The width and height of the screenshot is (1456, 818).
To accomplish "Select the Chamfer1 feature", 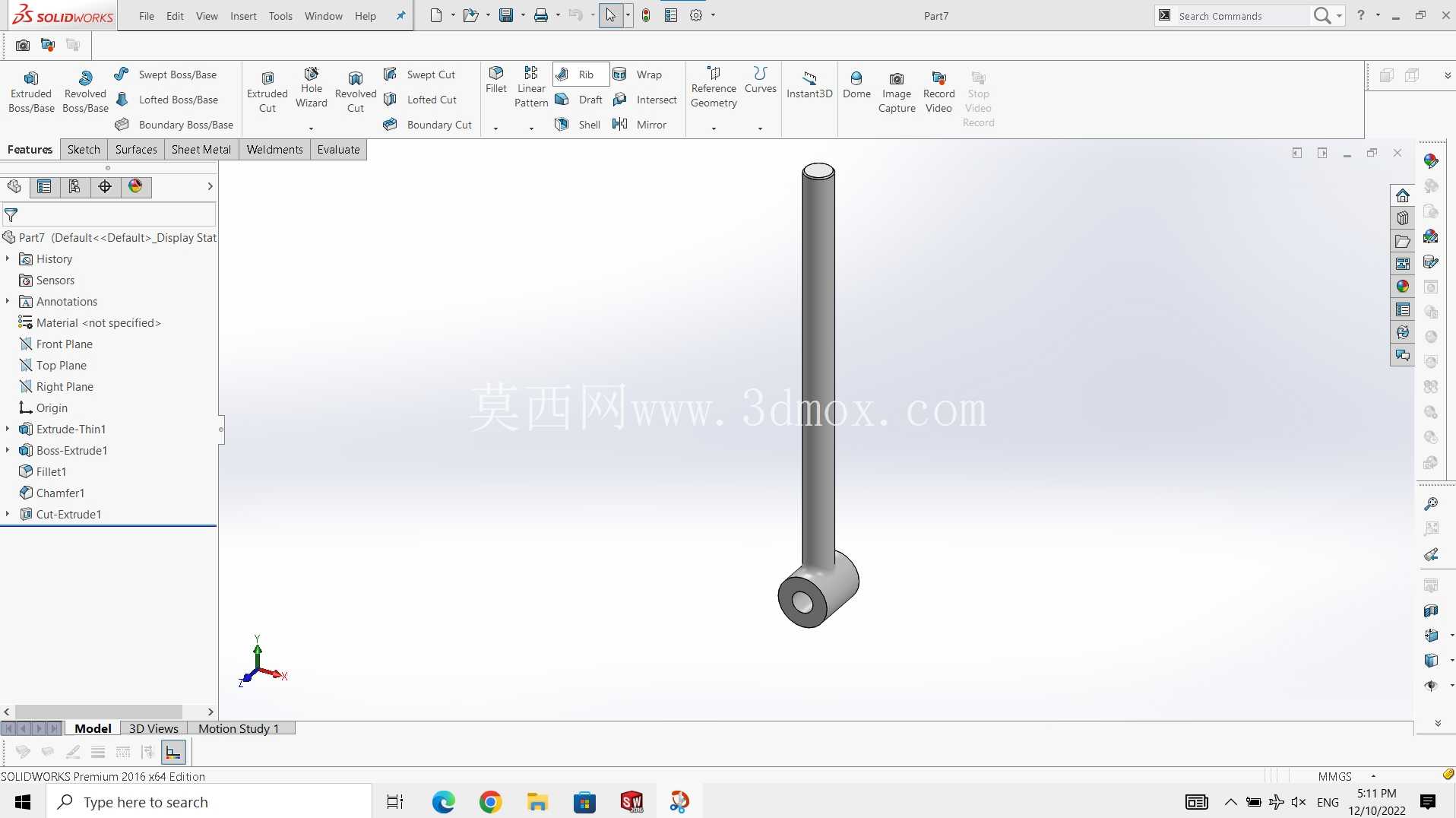I will pos(52,493).
